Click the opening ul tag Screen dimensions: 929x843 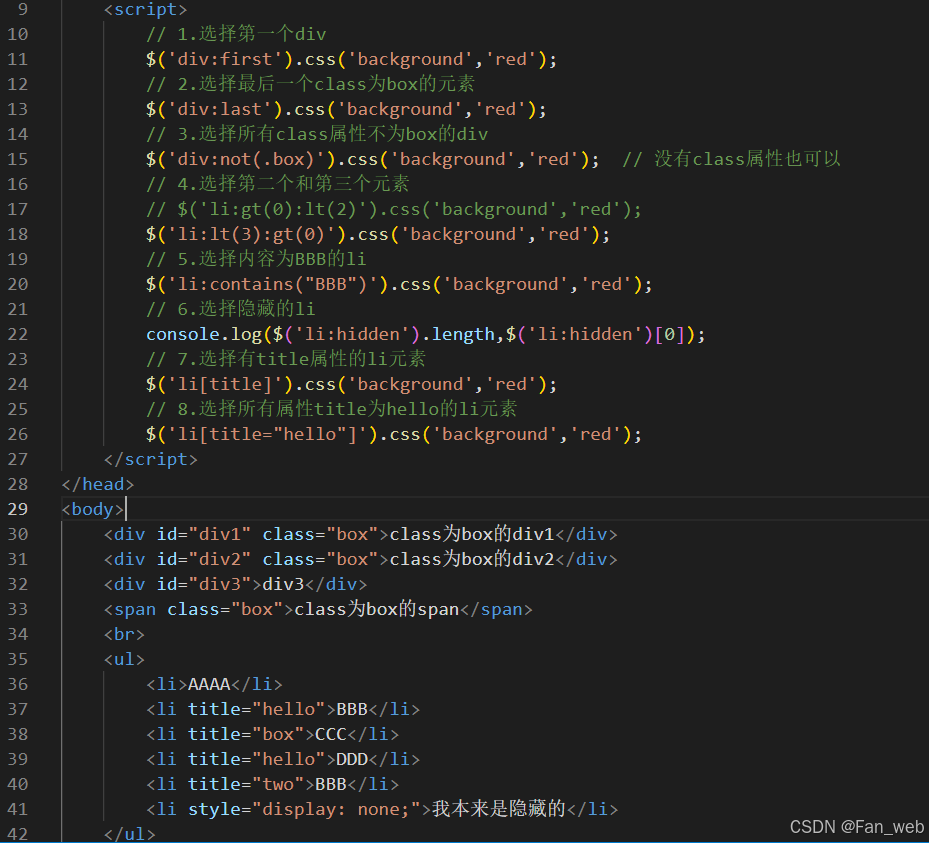pos(124,659)
